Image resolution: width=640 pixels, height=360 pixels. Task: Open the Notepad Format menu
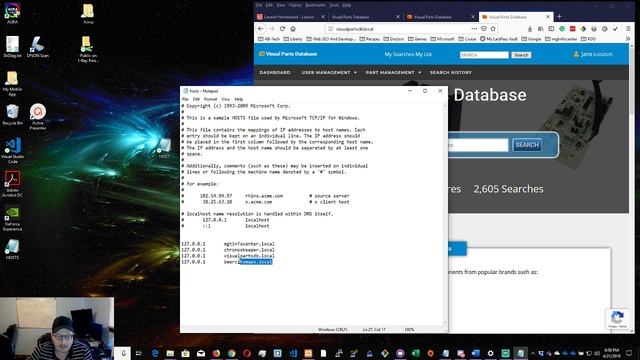(210, 99)
